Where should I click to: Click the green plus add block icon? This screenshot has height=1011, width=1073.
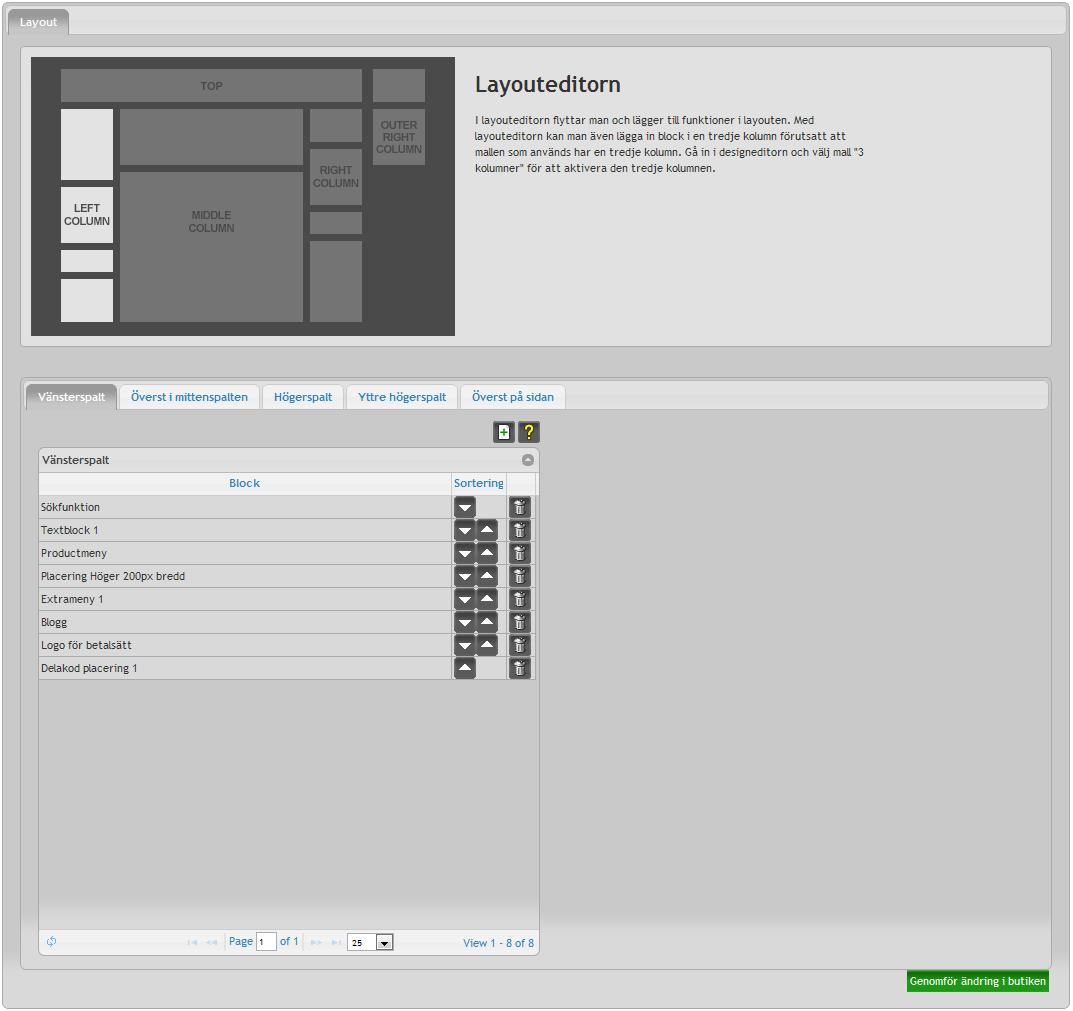coord(504,432)
